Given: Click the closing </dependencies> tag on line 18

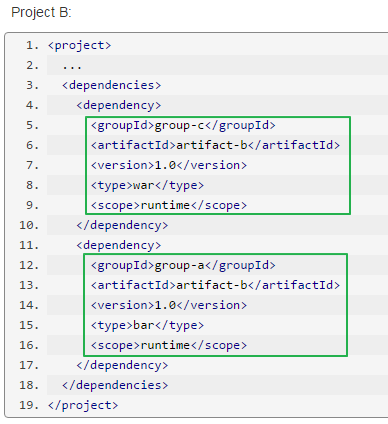Looking at the screenshot, I should tap(115, 385).
